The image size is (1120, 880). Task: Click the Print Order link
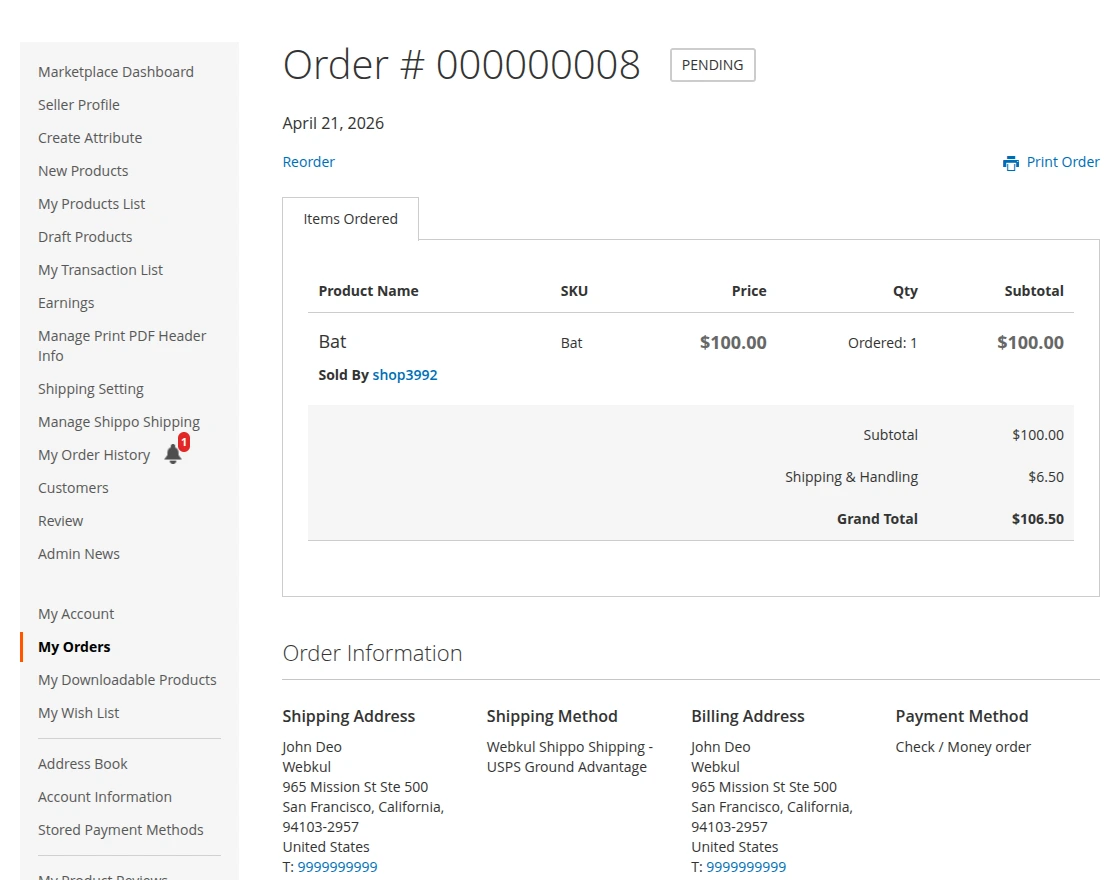click(1063, 162)
